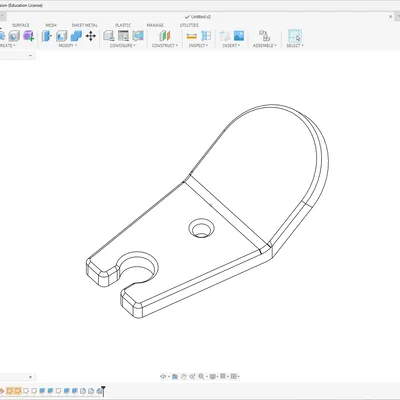Select the Offset Plane icon under Construct
The image size is (400, 400).
click(165, 36)
